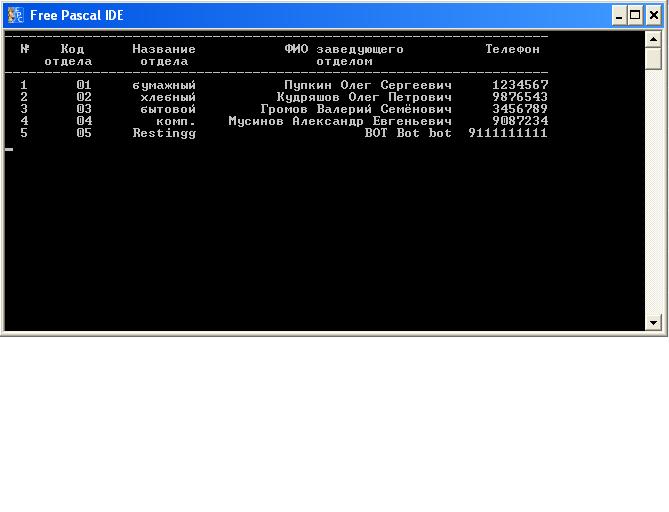Click the phone number 9876543
This screenshot has width=669, height=512.
520,97
